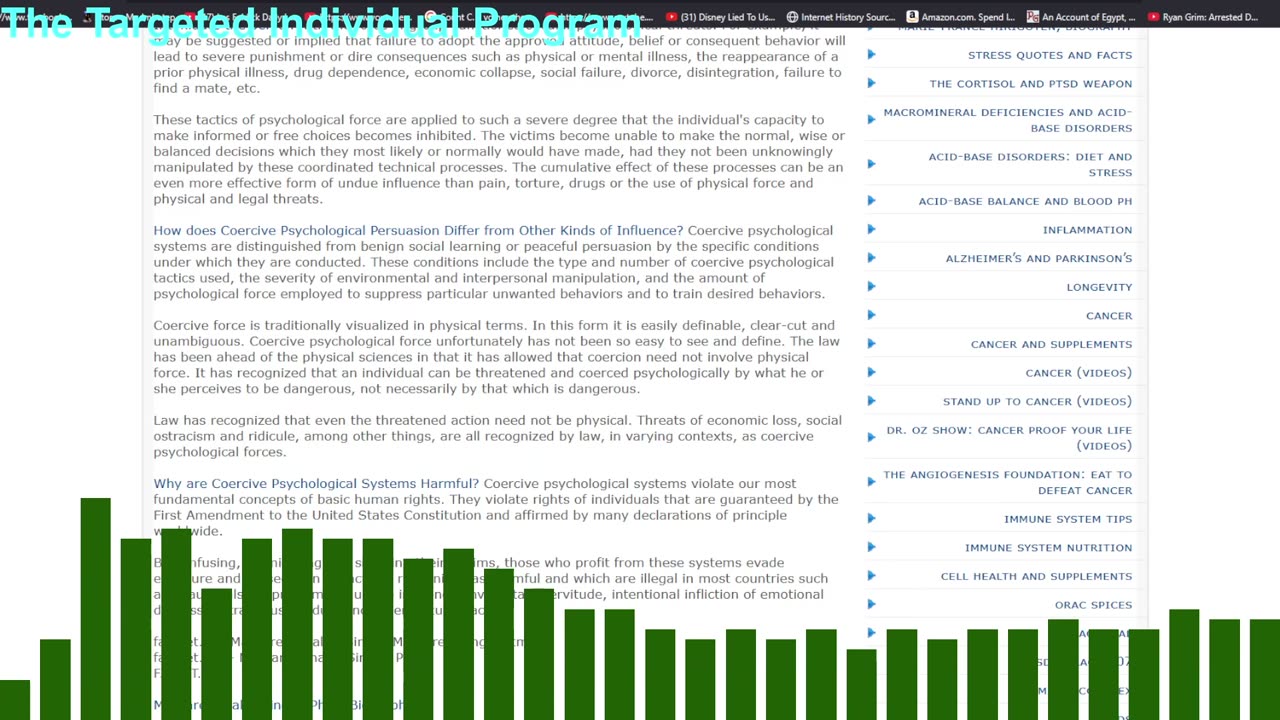Expand arrow beside The Cortisol and PTSD Weapon
1280x720 pixels.
click(871, 84)
